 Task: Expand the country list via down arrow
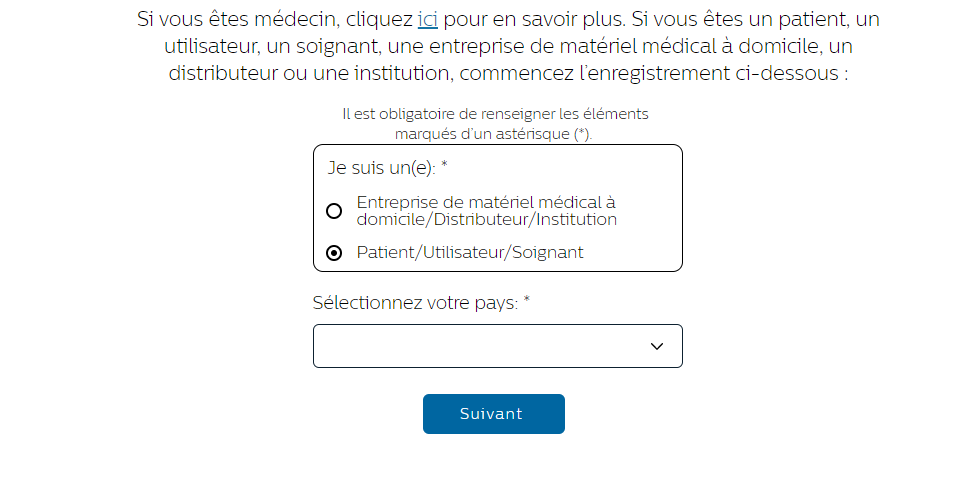(x=656, y=347)
